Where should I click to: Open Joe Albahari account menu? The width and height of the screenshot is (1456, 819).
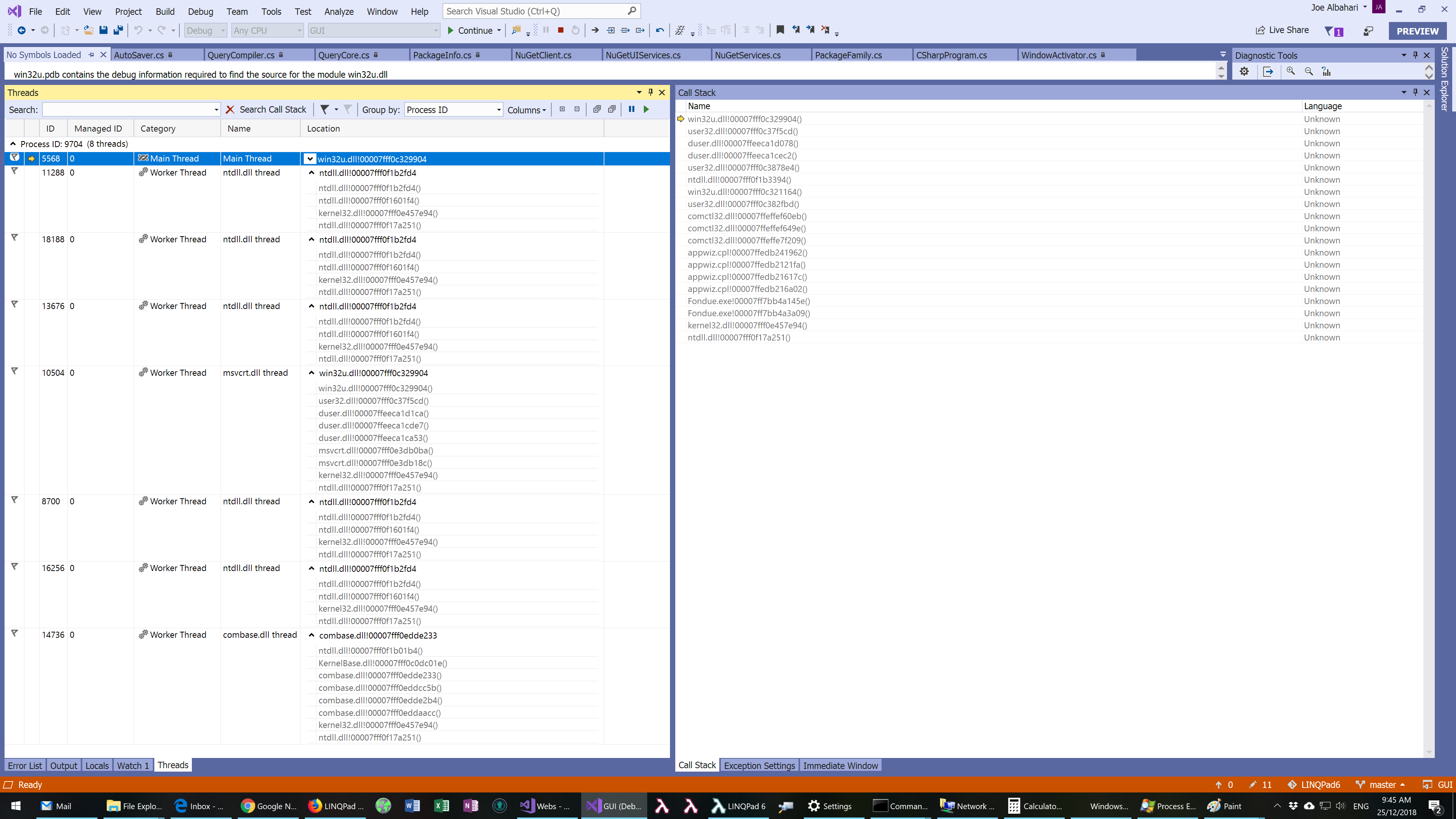(1339, 7)
